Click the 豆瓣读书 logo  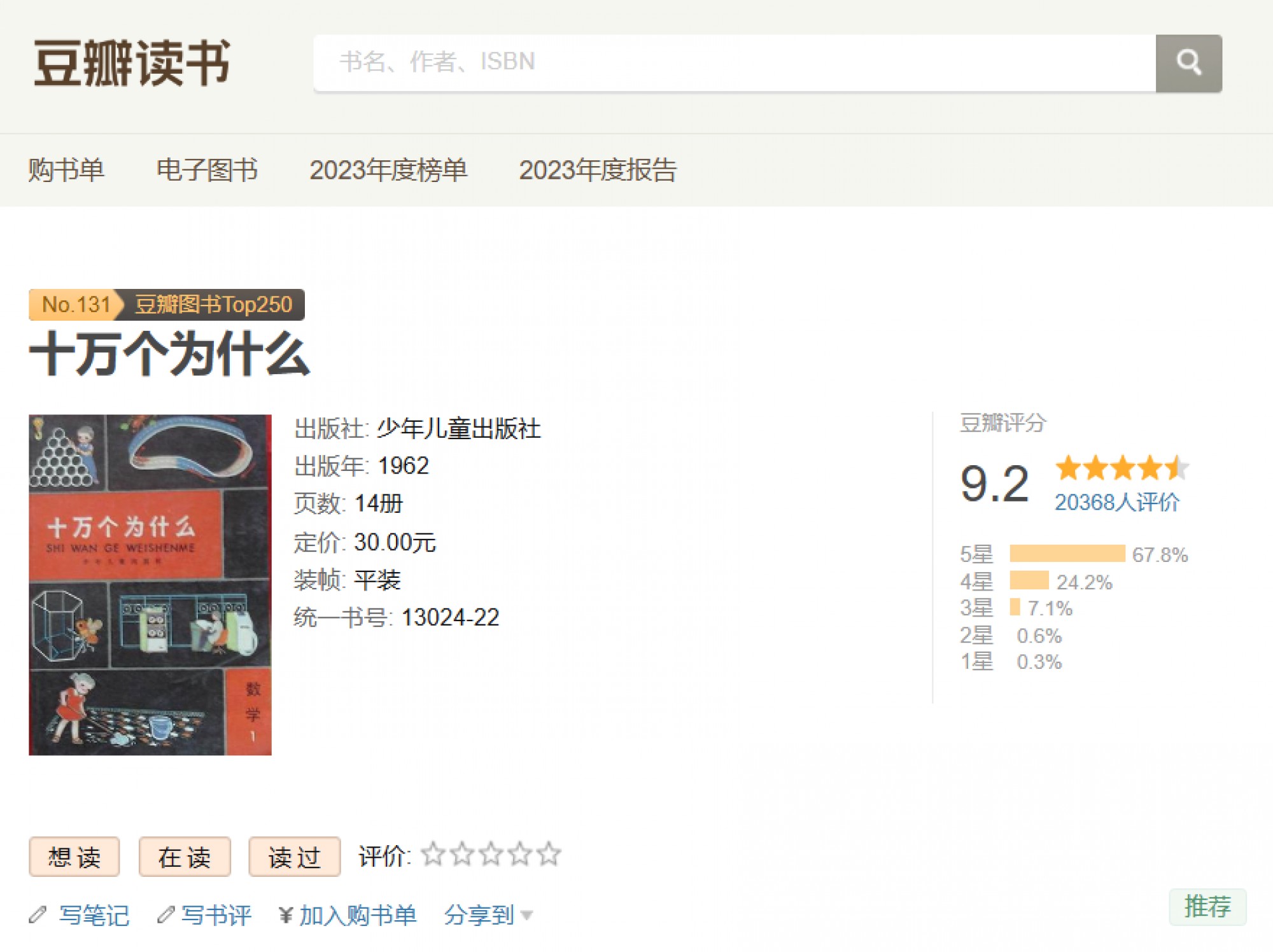point(132,62)
